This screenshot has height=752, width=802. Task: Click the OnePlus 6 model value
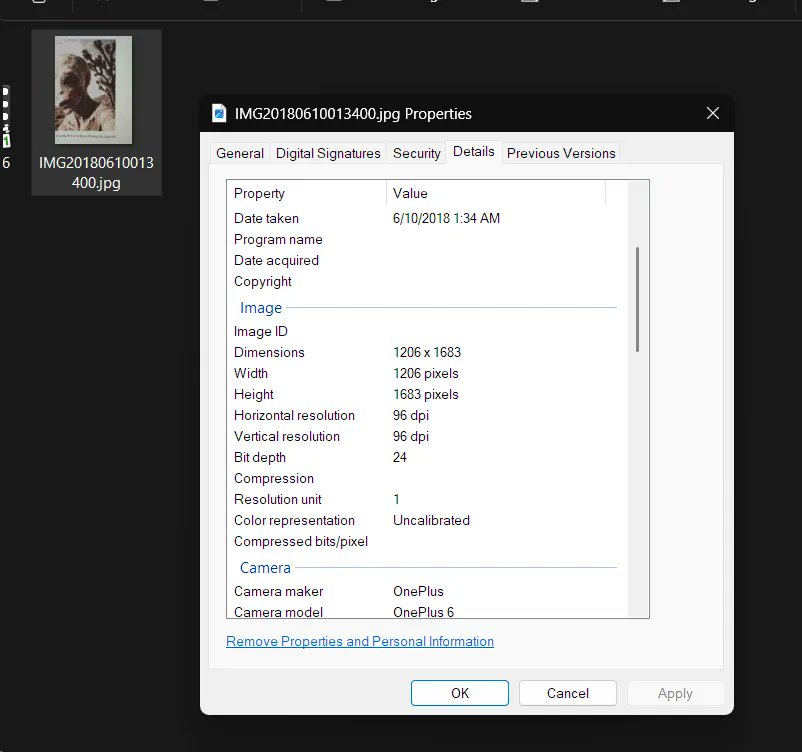click(x=423, y=612)
